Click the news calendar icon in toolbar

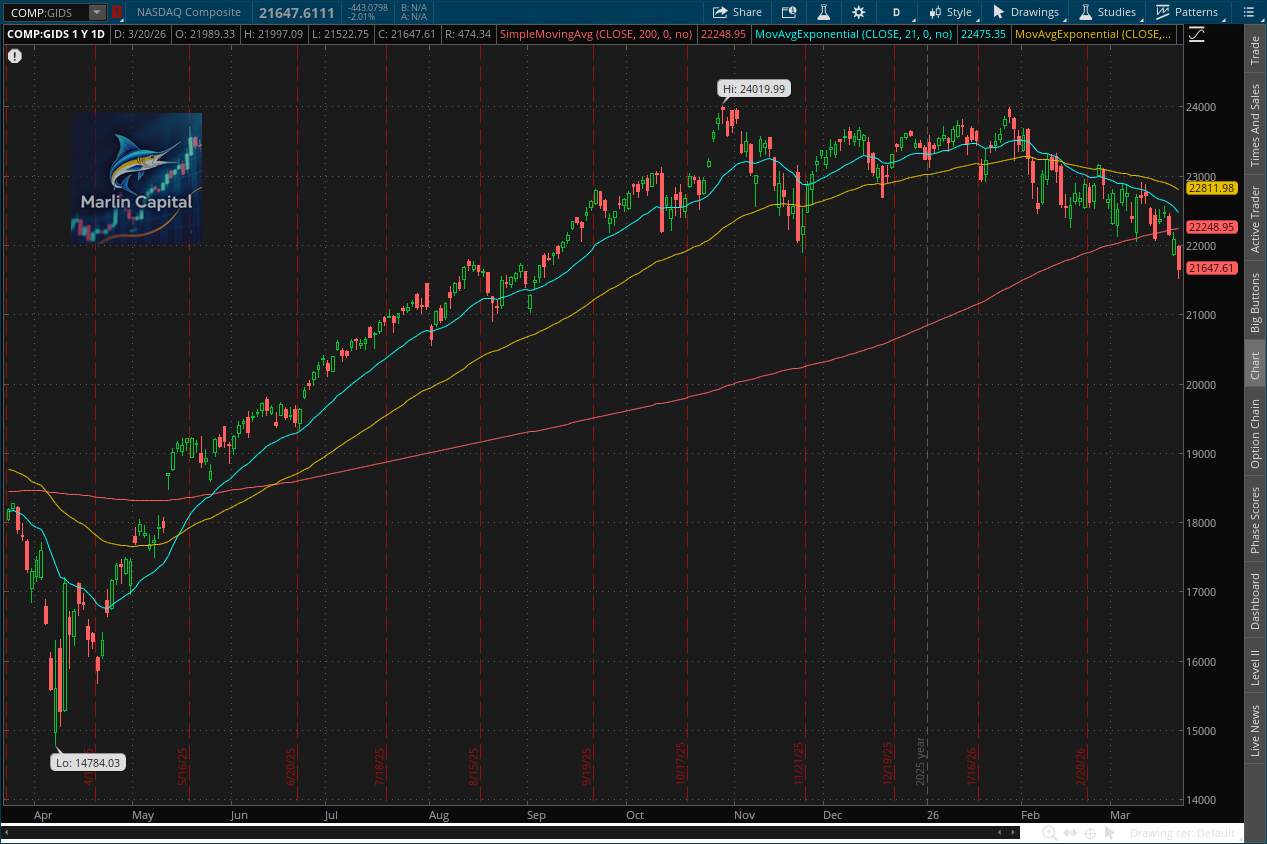(789, 12)
